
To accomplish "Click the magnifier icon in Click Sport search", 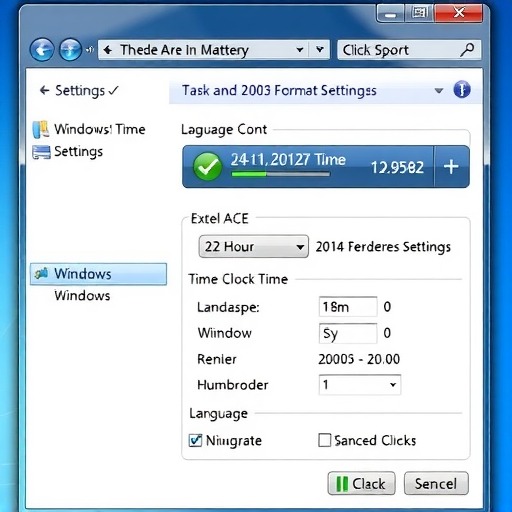I will pyautogui.click(x=467, y=50).
